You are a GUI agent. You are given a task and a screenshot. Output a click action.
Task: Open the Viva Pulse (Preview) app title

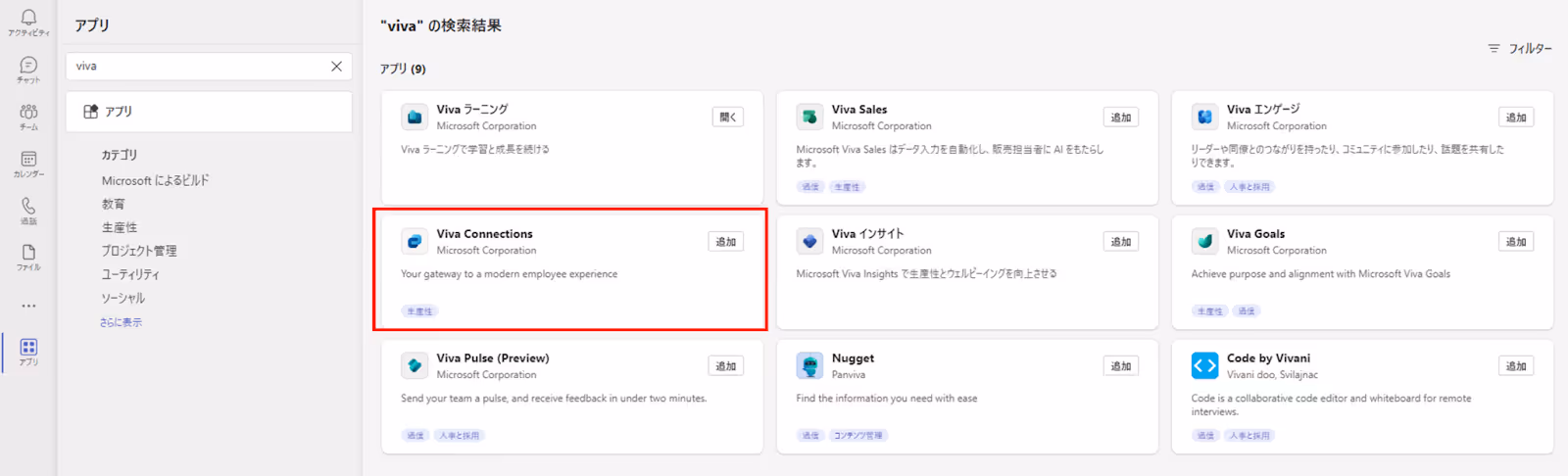pos(493,358)
